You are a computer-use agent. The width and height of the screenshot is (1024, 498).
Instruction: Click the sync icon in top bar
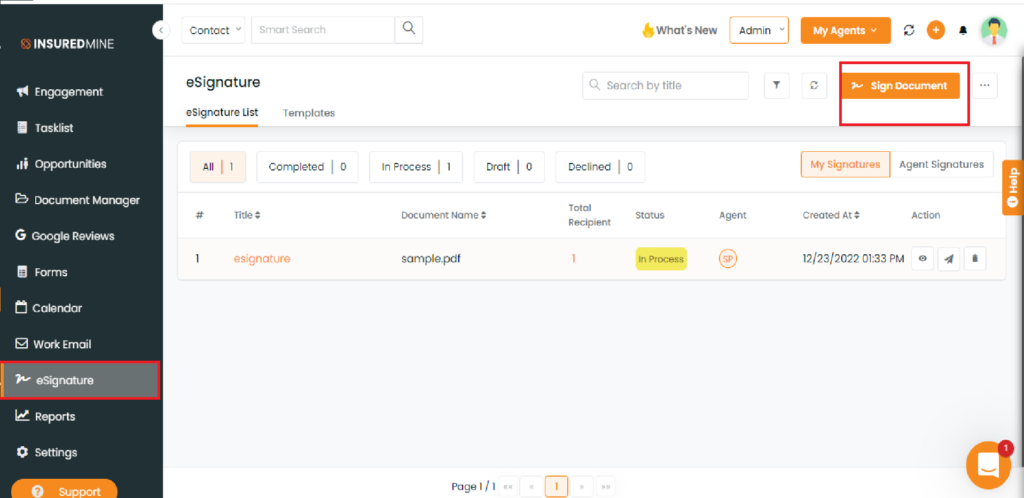coord(908,30)
